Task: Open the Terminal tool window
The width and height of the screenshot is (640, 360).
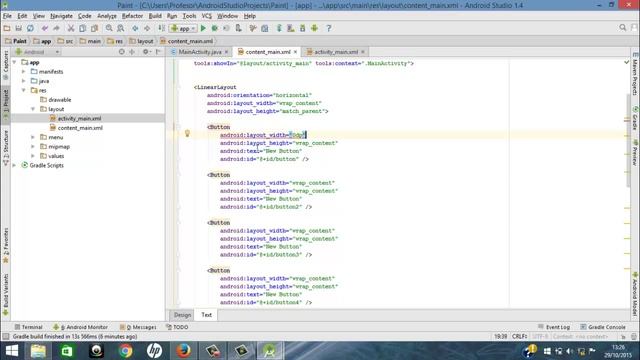Action: coord(28,327)
